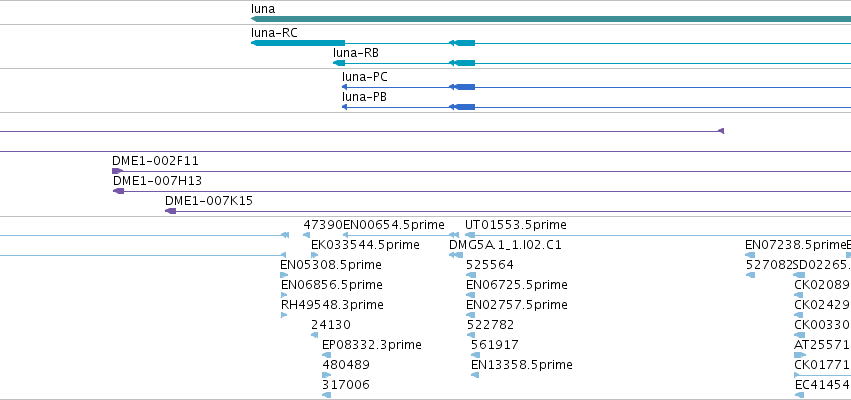Click the EN05308.5prime EST arrow
Screen dimensions: 851x400
point(284,275)
